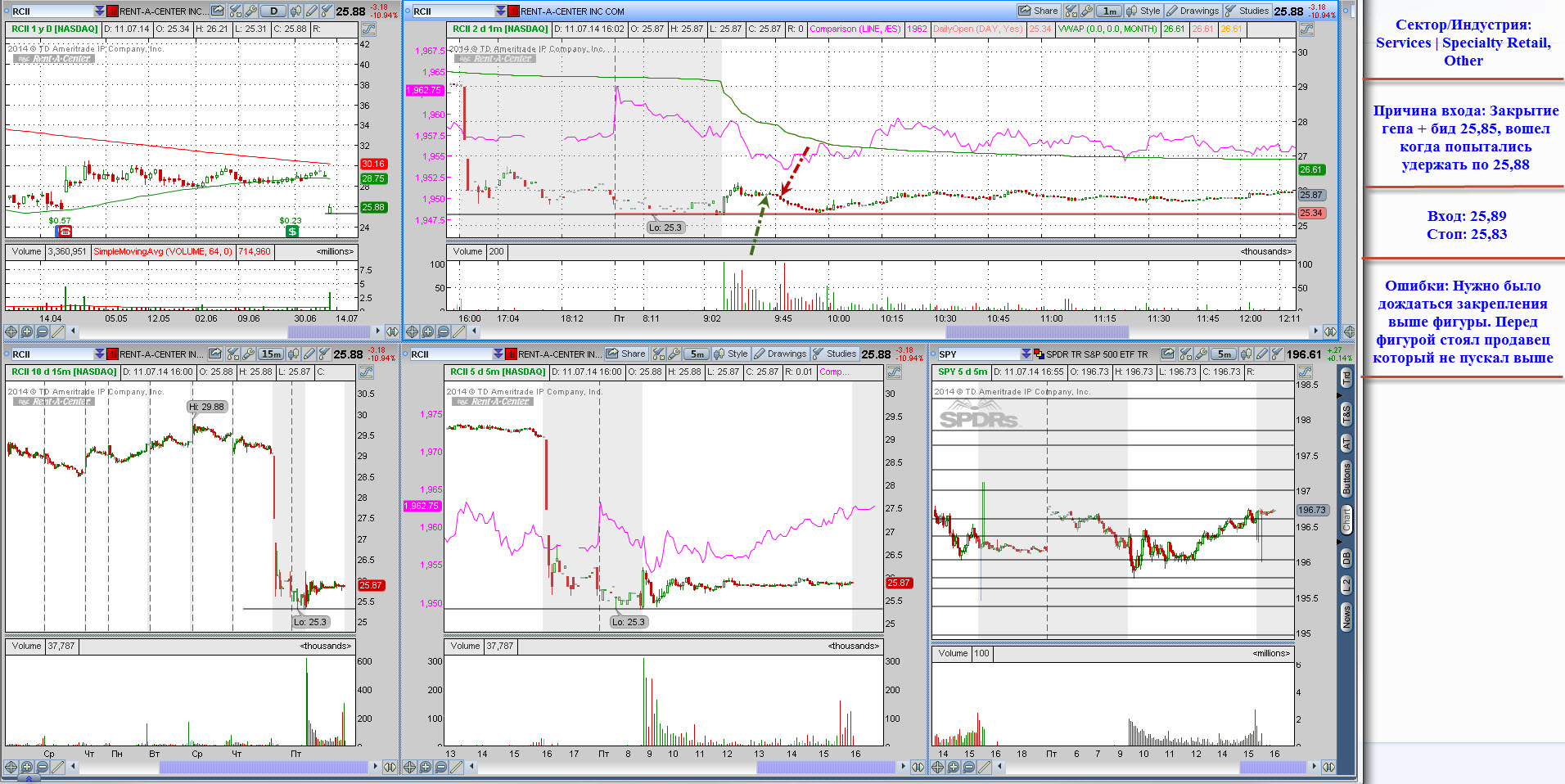This screenshot has height=784, width=1565.
Task: Click time scrollbar thumb under 1m chart
Action: point(1037,331)
